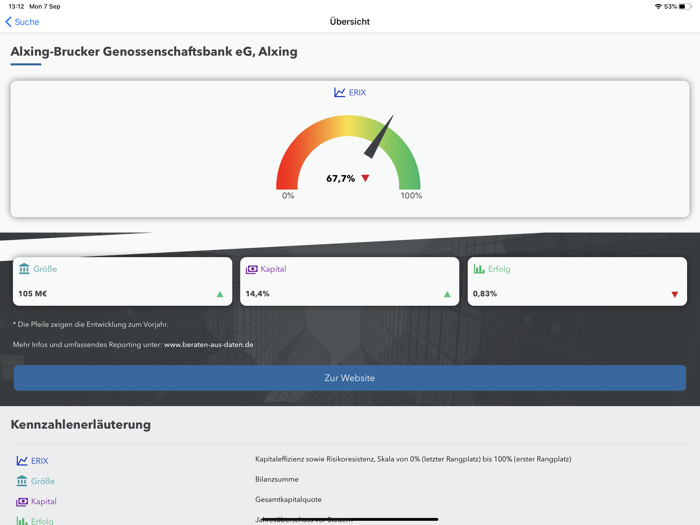This screenshot has height=525, width=700.
Task: Click the Kapital money icon in Kennzahlenerläuterung list
Action: pyautogui.click(x=22, y=501)
